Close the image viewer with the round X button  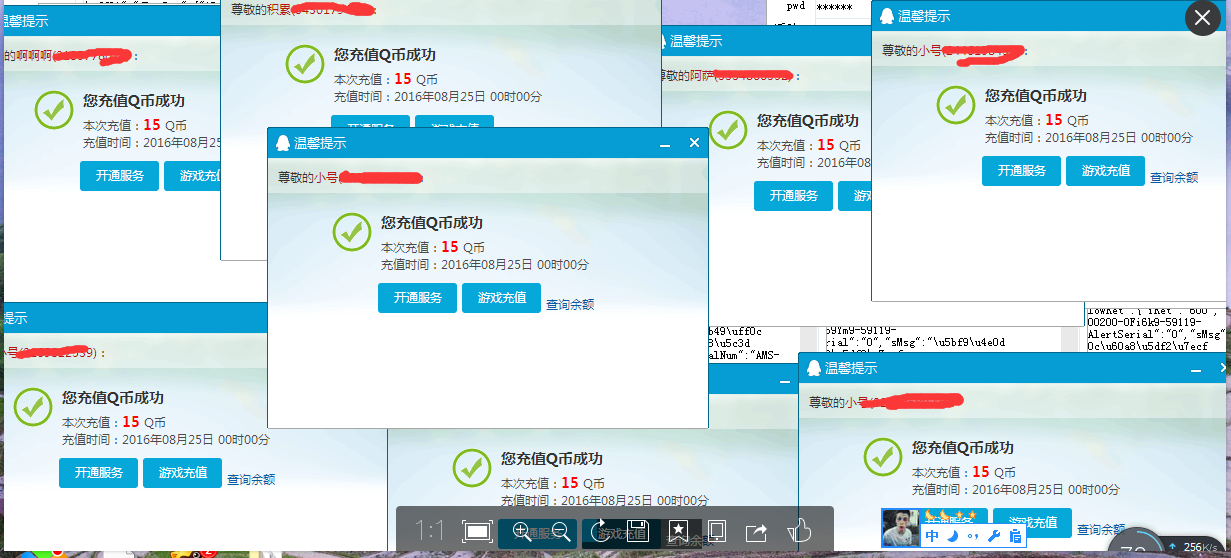(1203, 18)
